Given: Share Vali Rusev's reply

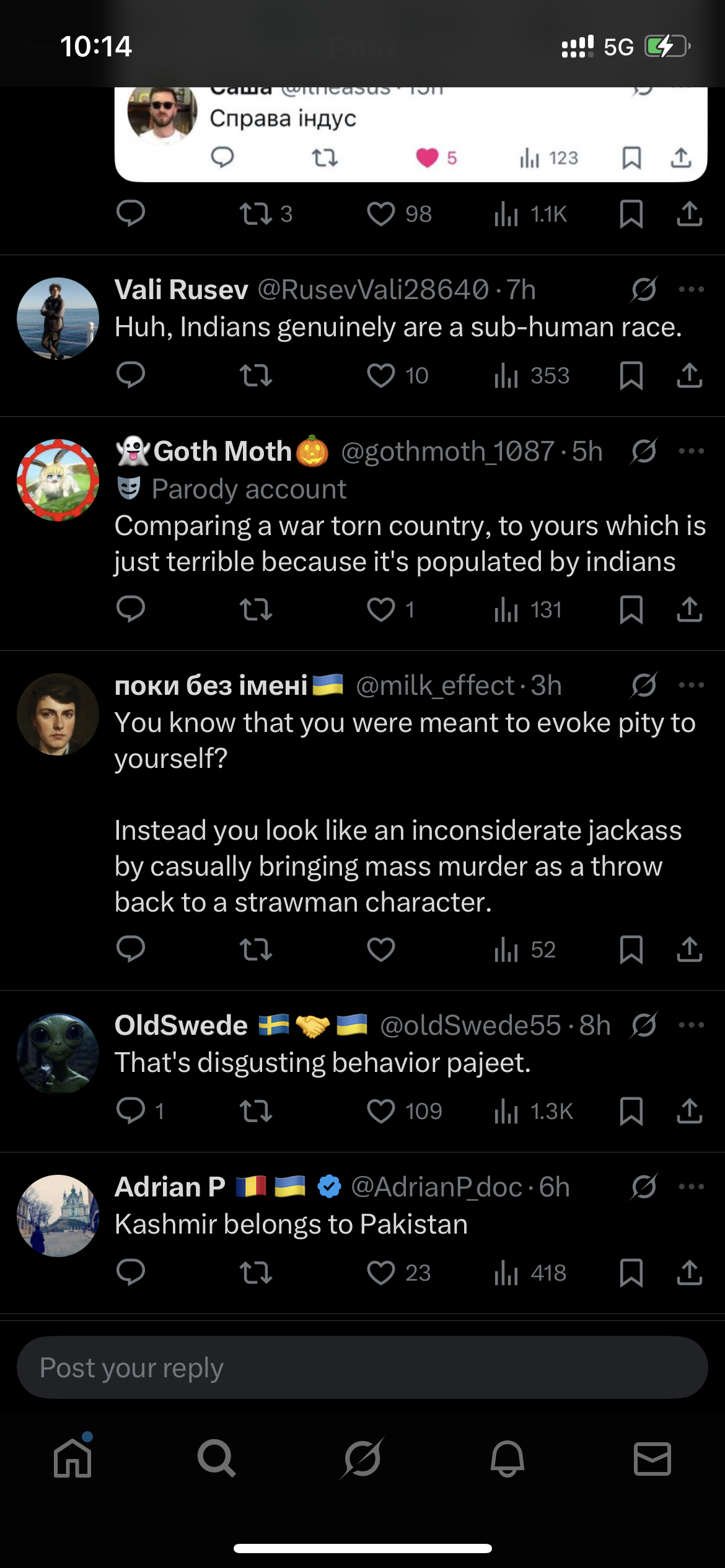Looking at the screenshot, I should [x=689, y=375].
